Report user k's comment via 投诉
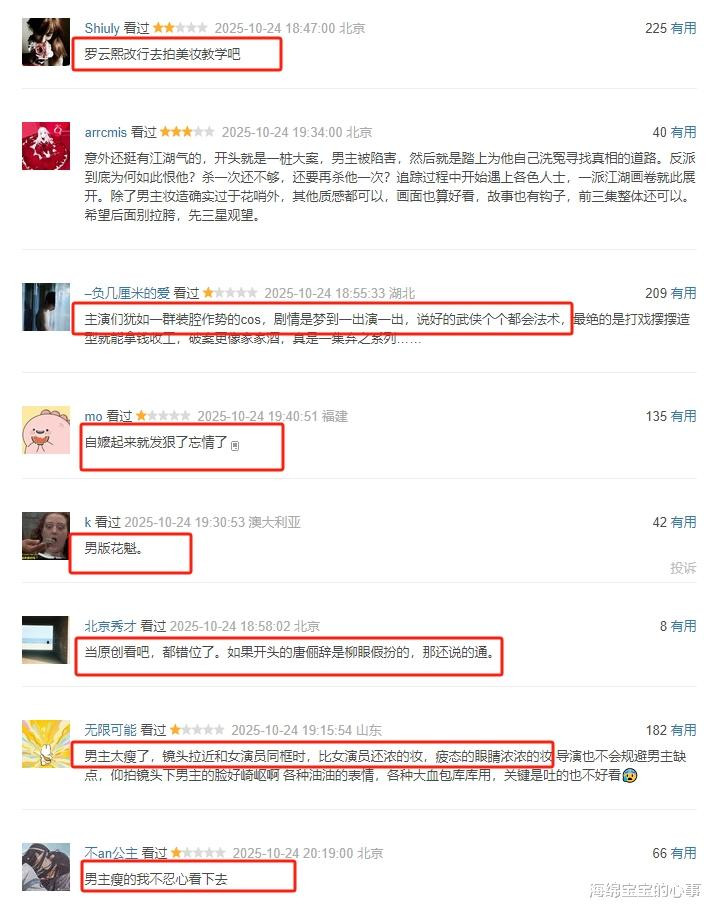The width and height of the screenshot is (709, 909). (683, 568)
